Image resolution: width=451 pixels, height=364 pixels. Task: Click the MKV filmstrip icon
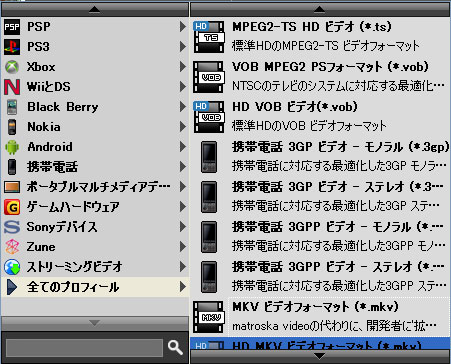(209, 317)
